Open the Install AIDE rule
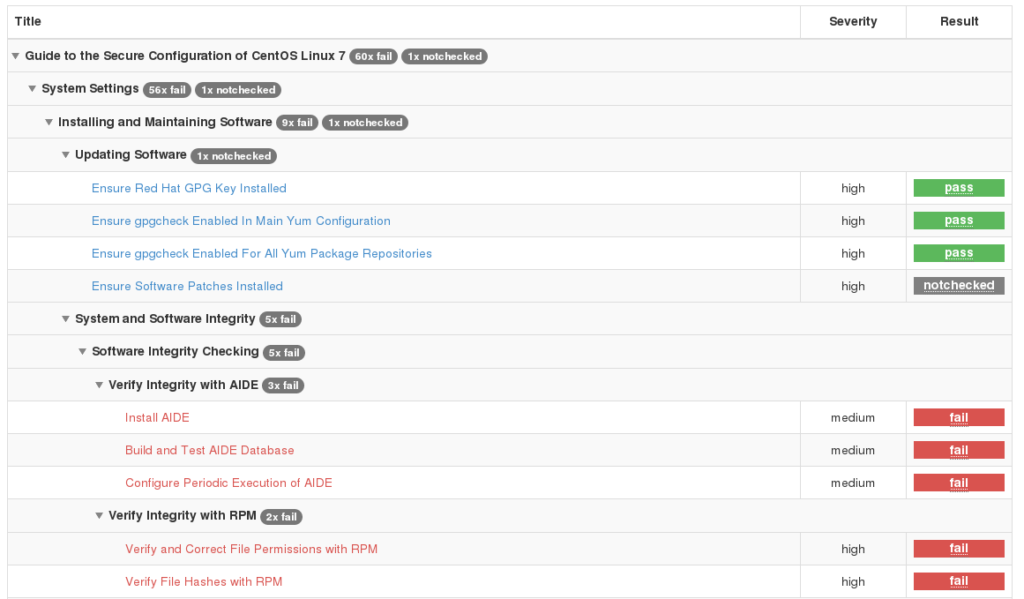The width and height of the screenshot is (1024, 599). click(x=157, y=417)
